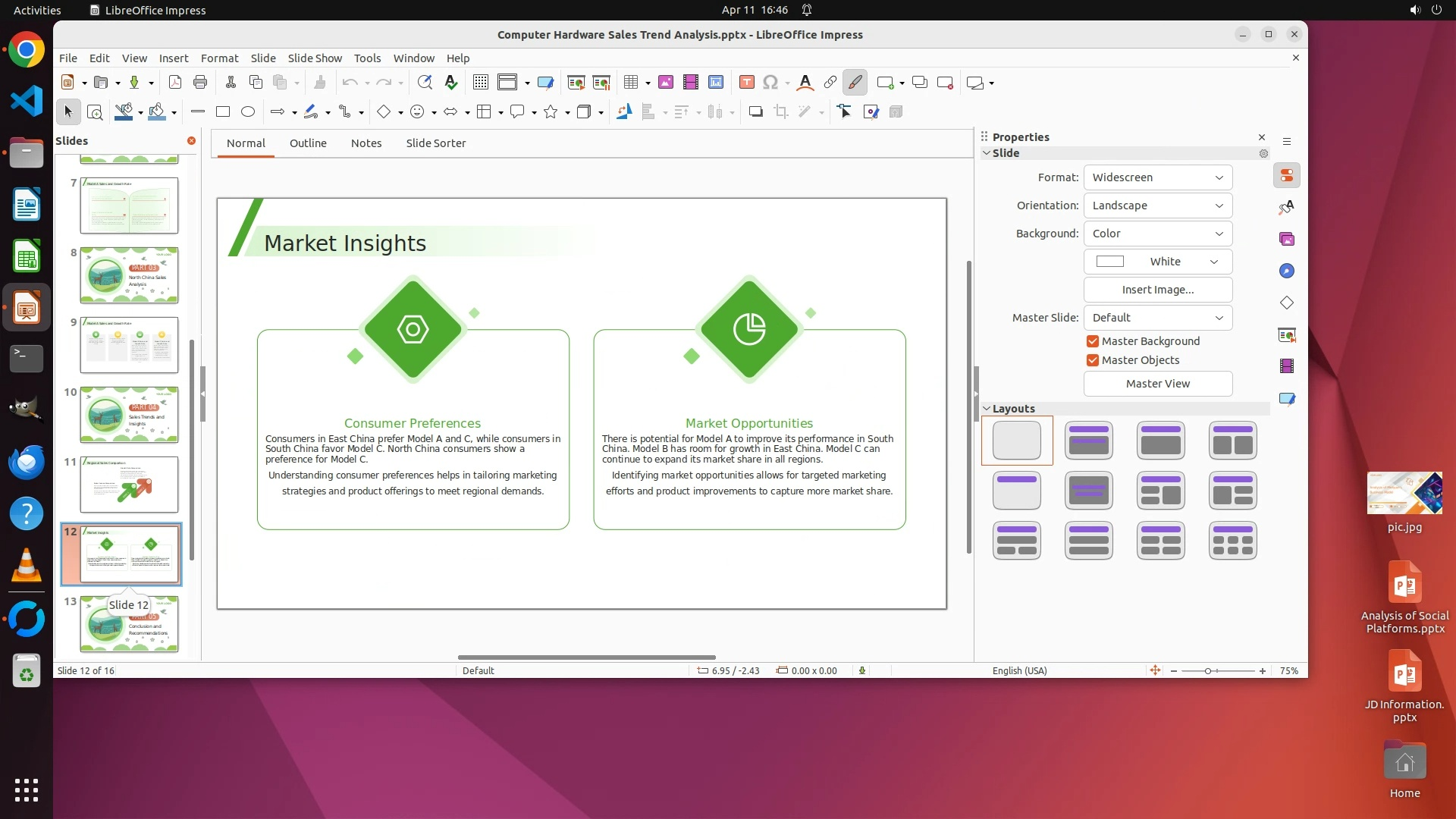The height and width of the screenshot is (819, 1456).
Task: Click the Insert Text Box icon
Action: (746, 83)
